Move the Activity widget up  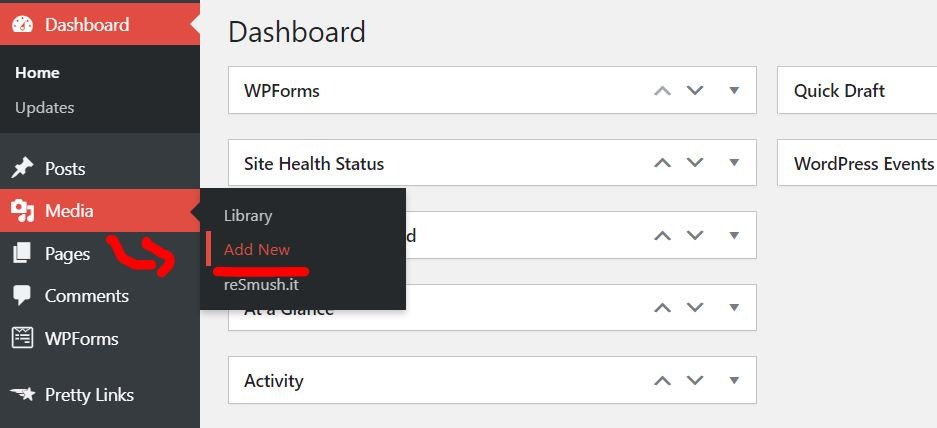tap(662, 380)
